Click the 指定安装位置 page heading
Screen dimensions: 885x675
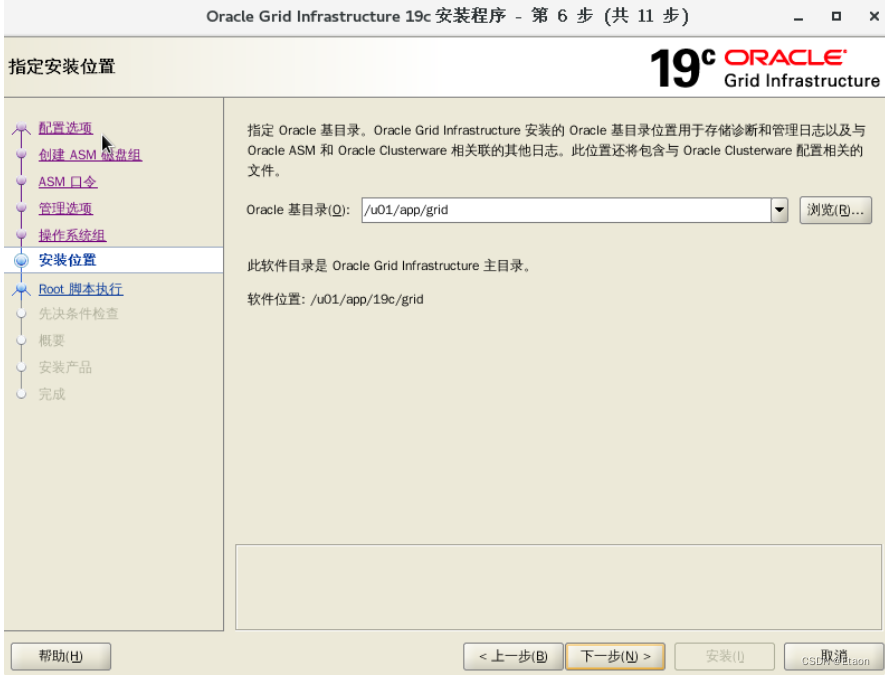[x=62, y=67]
